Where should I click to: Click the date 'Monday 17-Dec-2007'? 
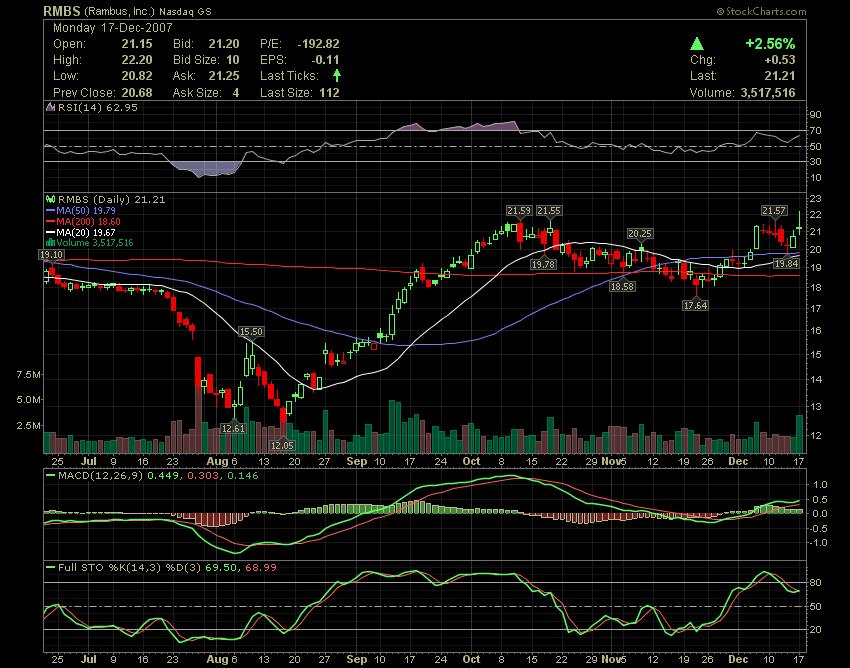[113, 28]
